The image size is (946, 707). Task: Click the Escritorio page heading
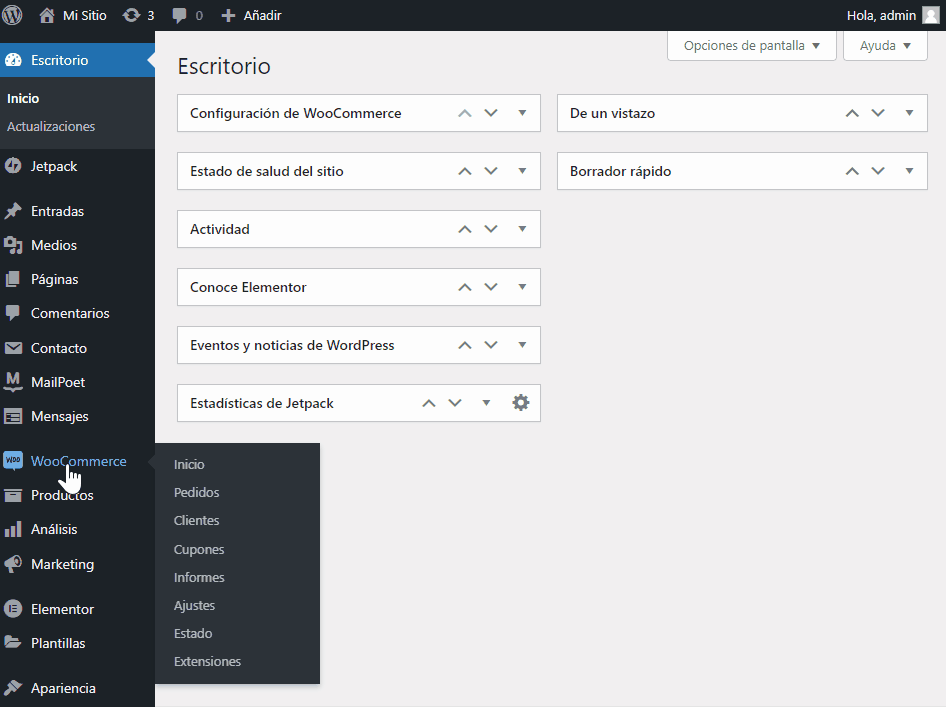click(x=224, y=66)
